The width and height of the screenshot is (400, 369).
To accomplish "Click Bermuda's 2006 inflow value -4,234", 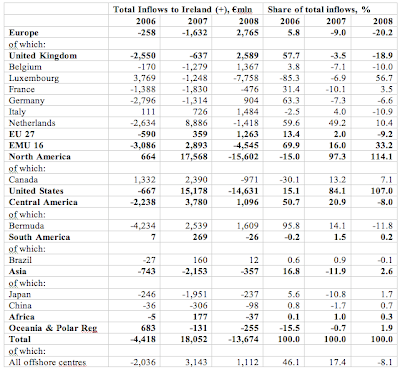I will click(x=143, y=226).
